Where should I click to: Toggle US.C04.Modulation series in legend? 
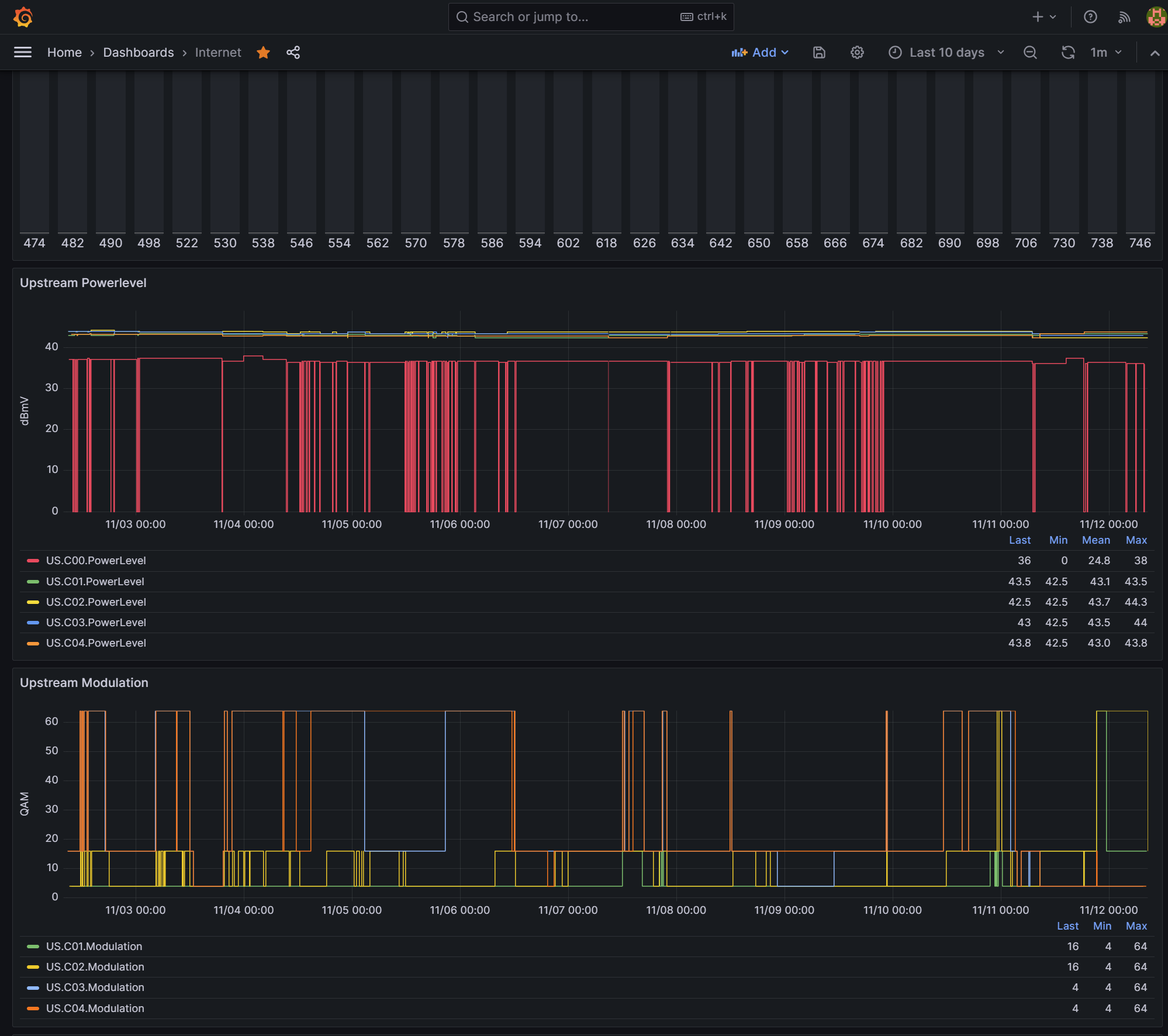95,1009
